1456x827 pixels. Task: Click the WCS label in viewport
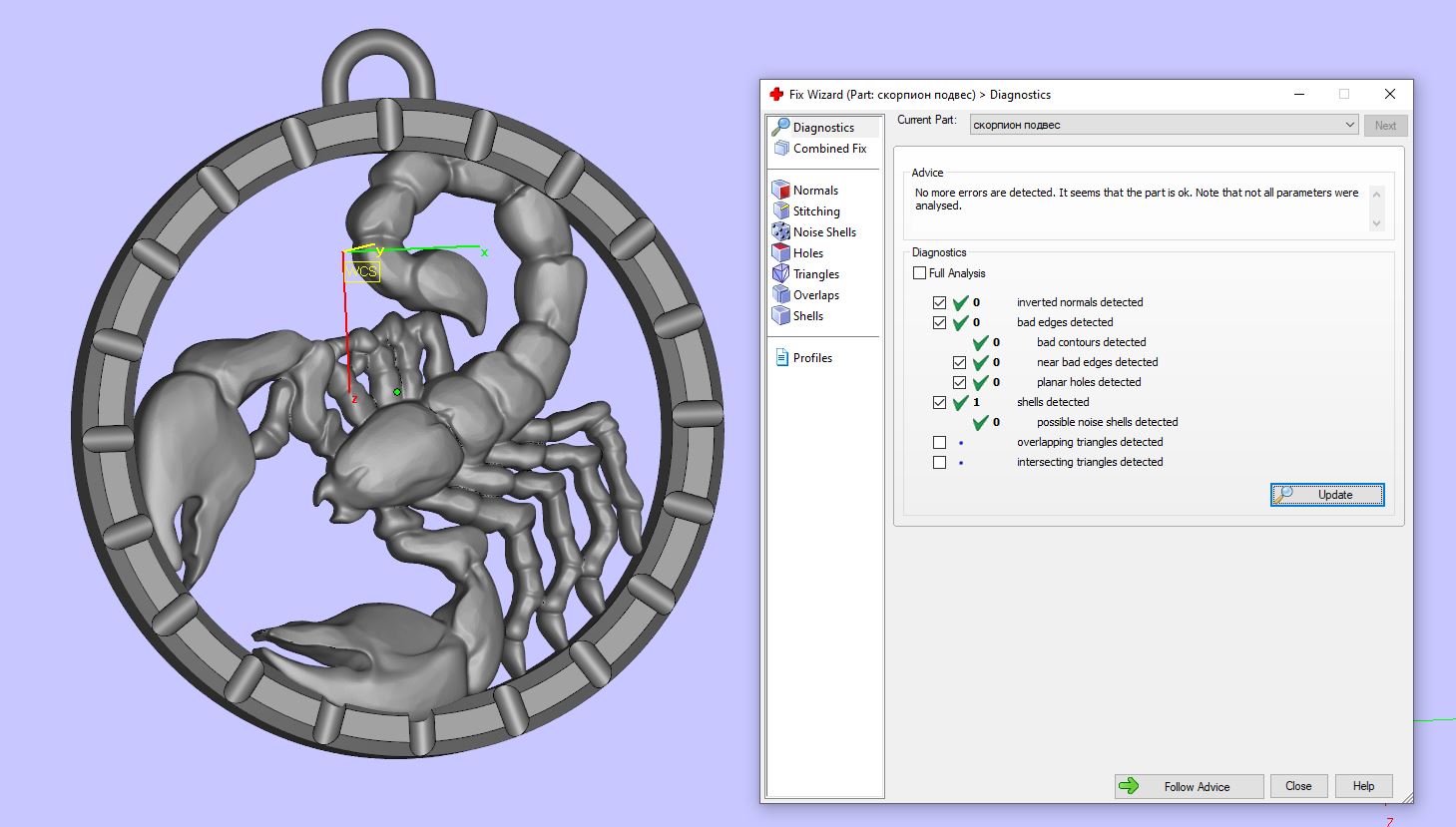362,271
